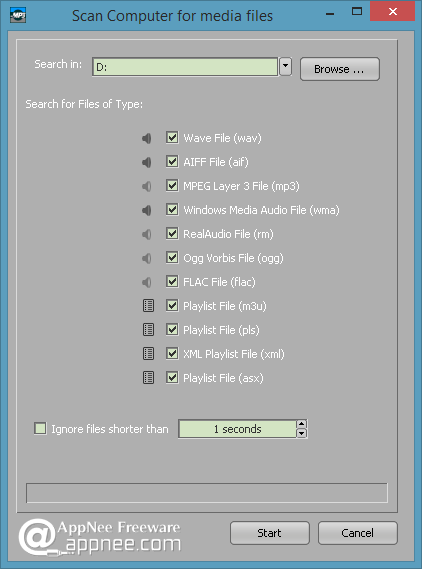Uncheck the RealAudio File (rm) checkbox

[172, 233]
